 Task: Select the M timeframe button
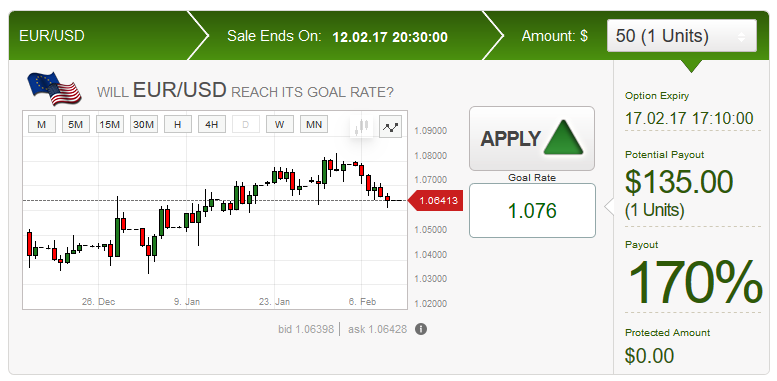(42, 125)
